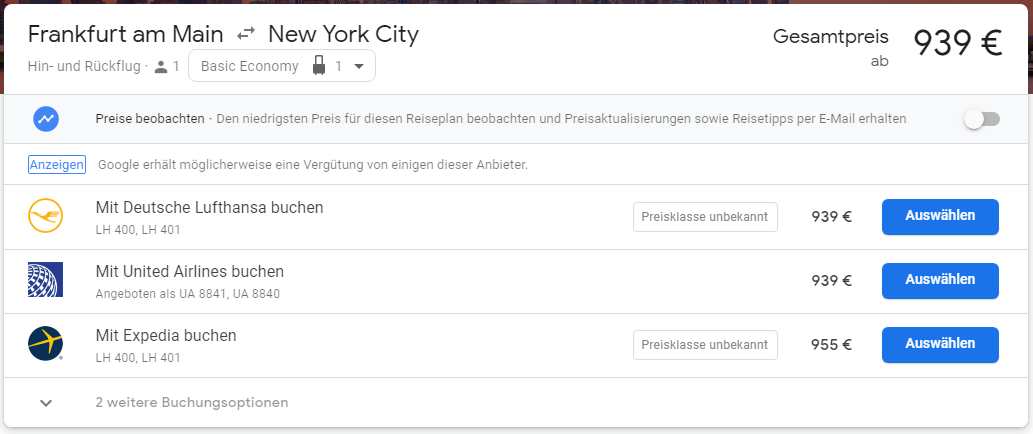
Task: Click the Gesamtpreis 939 € total
Action: (957, 43)
